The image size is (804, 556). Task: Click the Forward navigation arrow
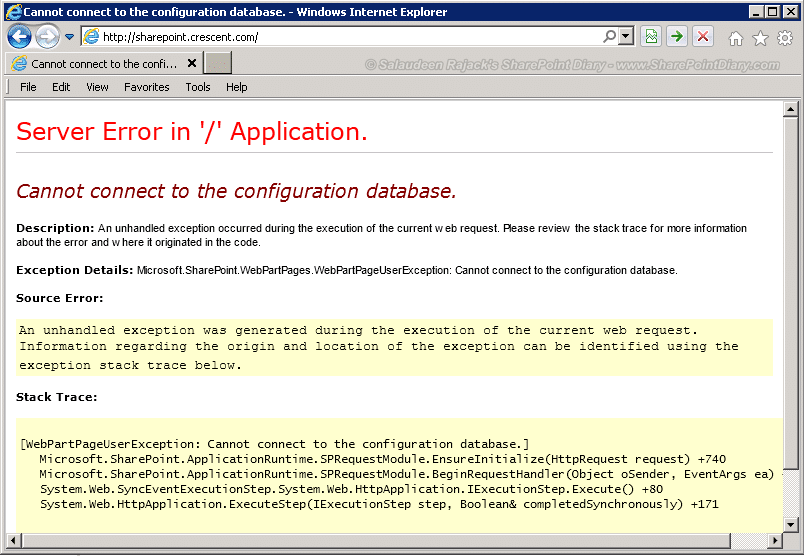47,37
